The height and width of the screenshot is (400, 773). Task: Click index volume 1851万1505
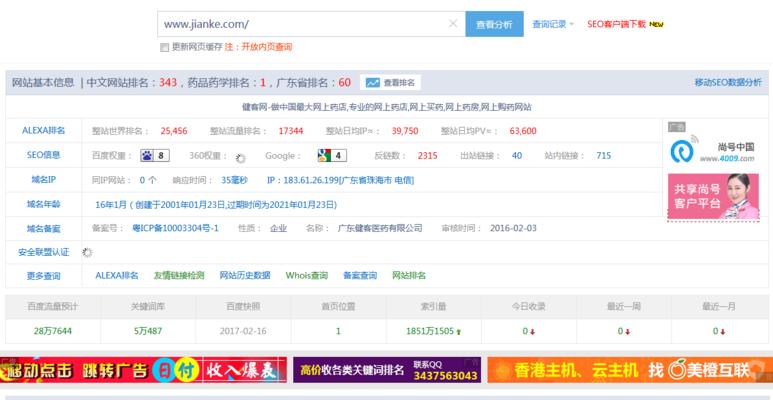tap(430, 331)
